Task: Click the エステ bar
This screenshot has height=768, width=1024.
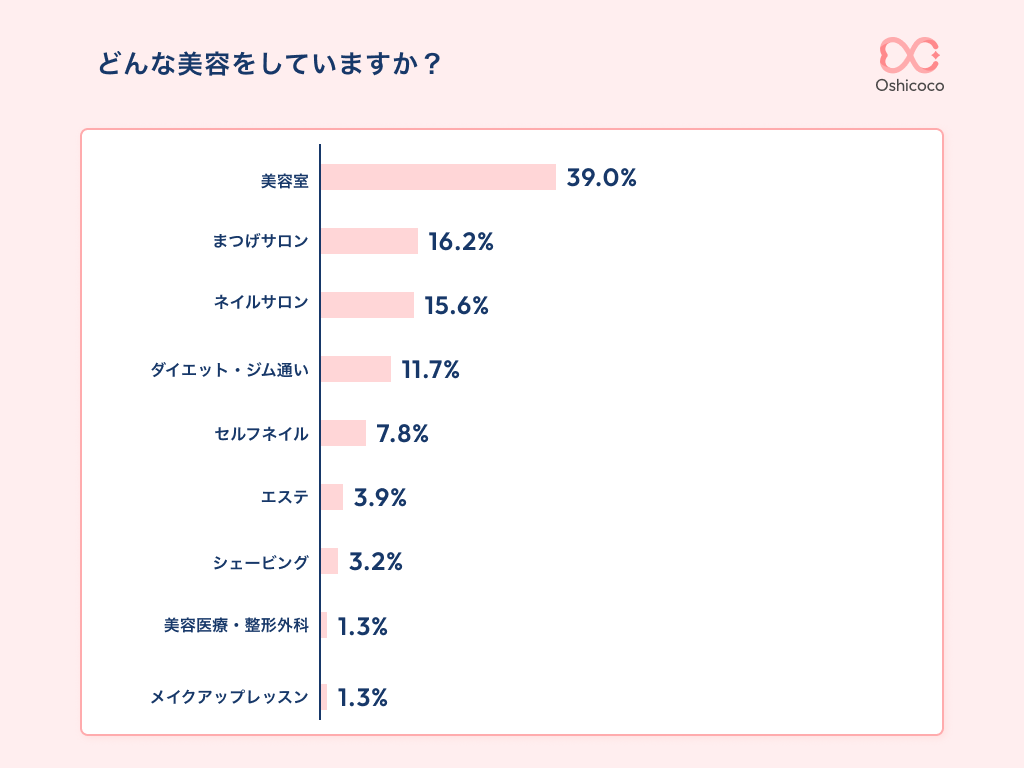Action: point(332,497)
